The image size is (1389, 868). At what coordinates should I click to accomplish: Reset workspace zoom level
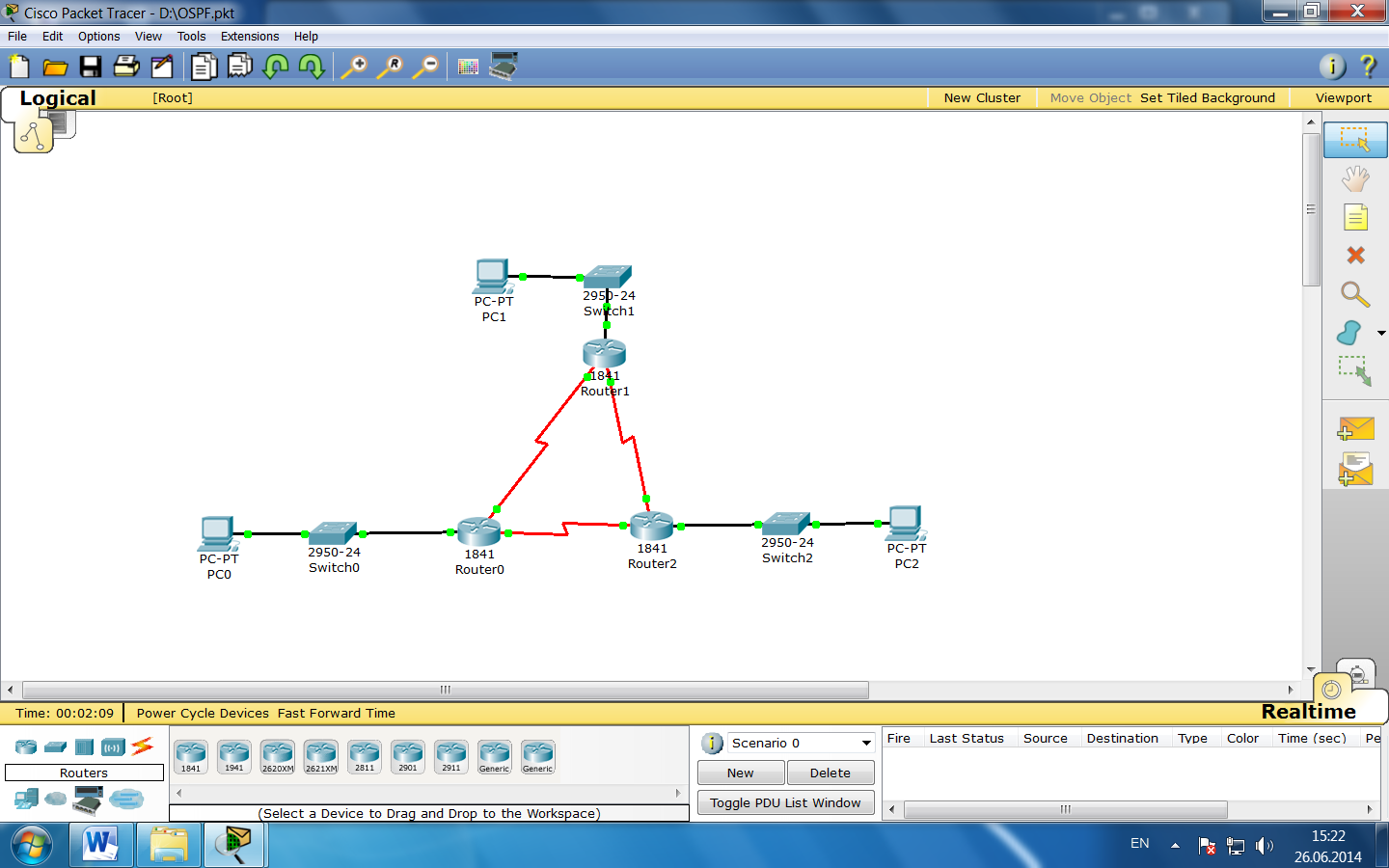pyautogui.click(x=390, y=67)
